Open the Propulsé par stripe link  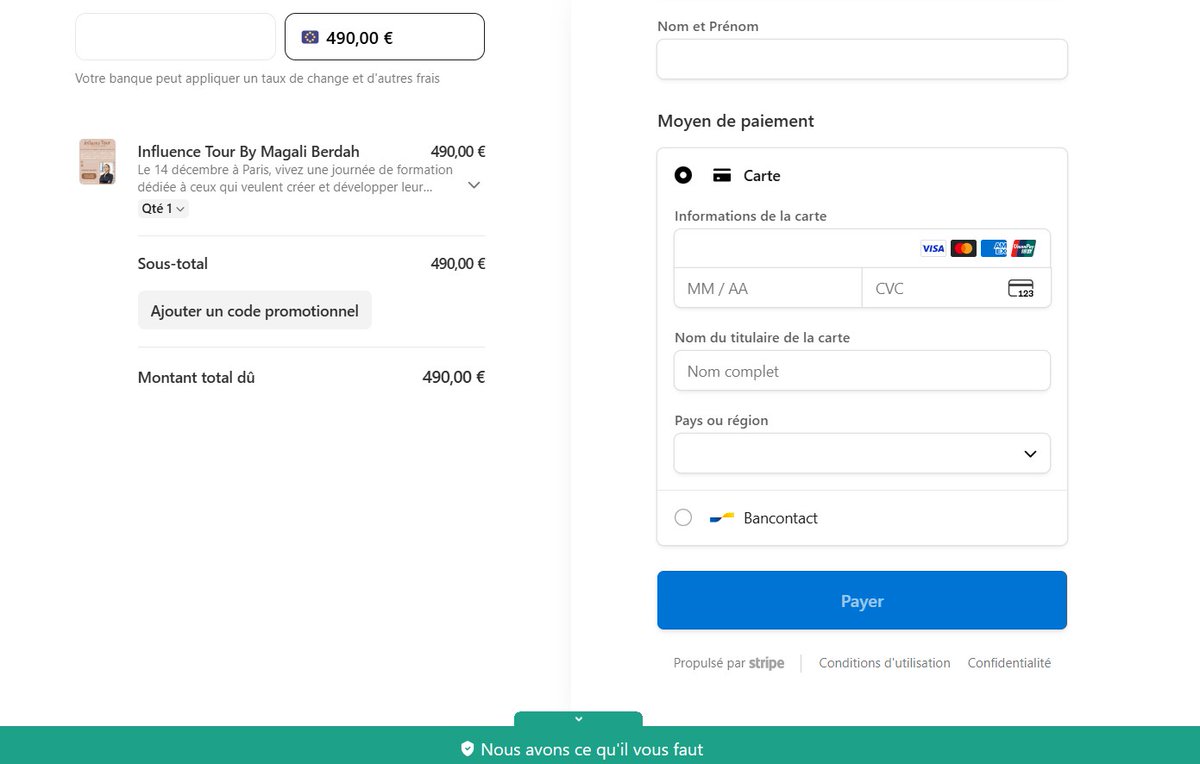click(x=729, y=663)
